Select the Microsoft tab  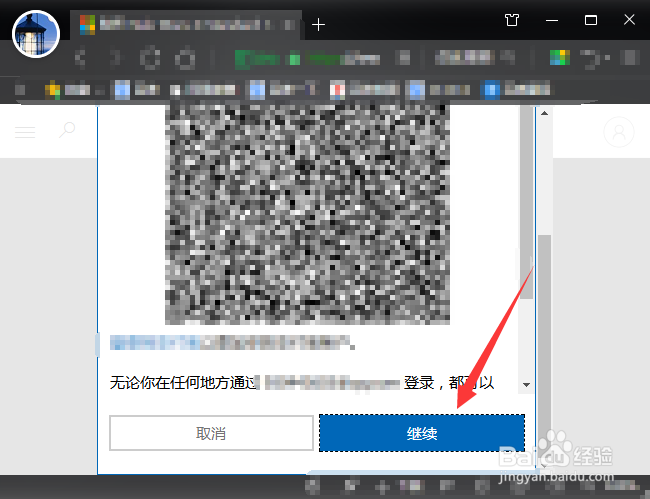187,25
